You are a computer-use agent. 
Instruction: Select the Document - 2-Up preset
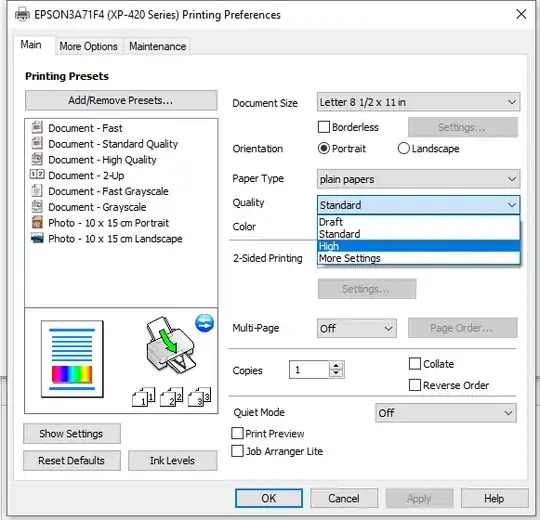pyautogui.click(x=86, y=175)
